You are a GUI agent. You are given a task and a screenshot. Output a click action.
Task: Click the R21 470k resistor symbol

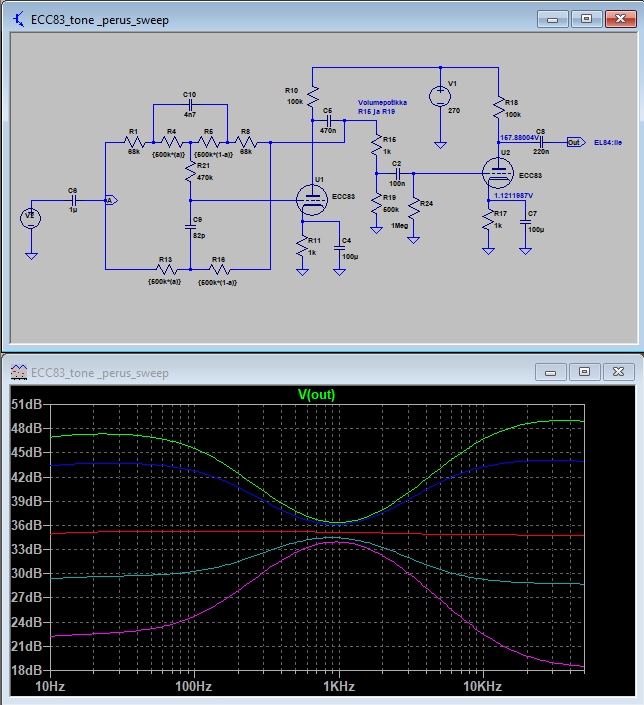coord(190,173)
